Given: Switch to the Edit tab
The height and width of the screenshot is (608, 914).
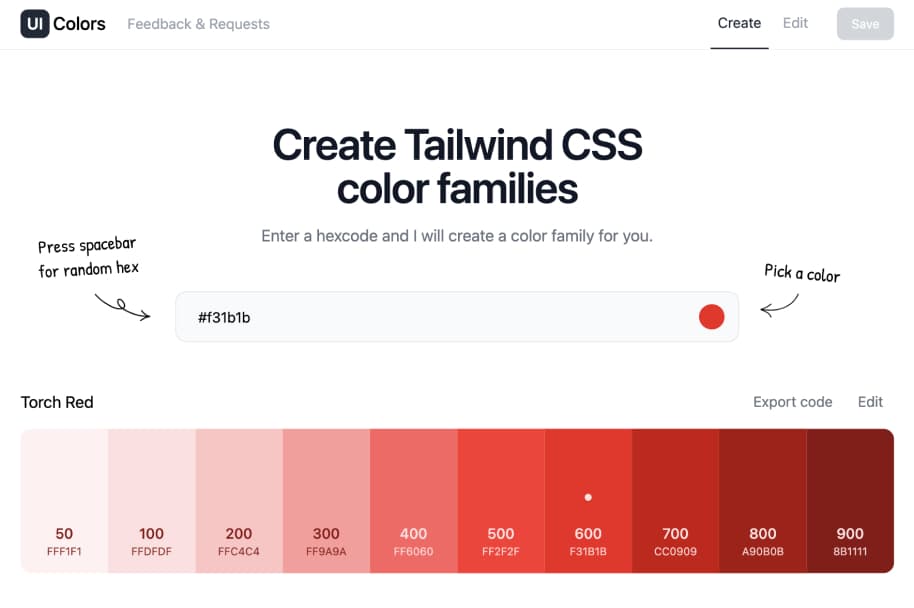Looking at the screenshot, I should pyautogui.click(x=795, y=23).
